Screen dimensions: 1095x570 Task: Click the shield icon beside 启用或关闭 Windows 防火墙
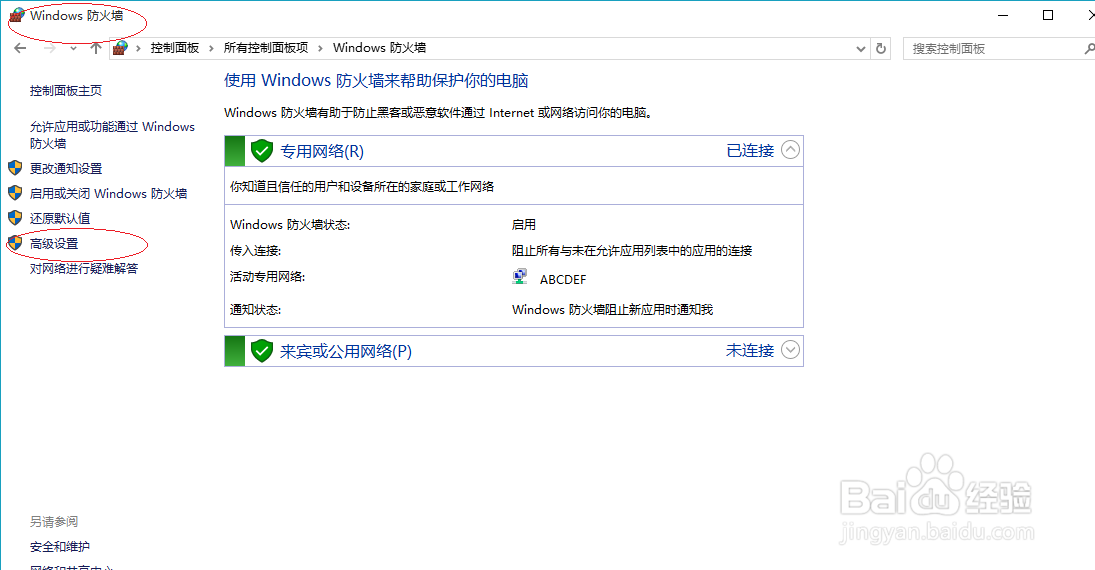click(x=15, y=193)
